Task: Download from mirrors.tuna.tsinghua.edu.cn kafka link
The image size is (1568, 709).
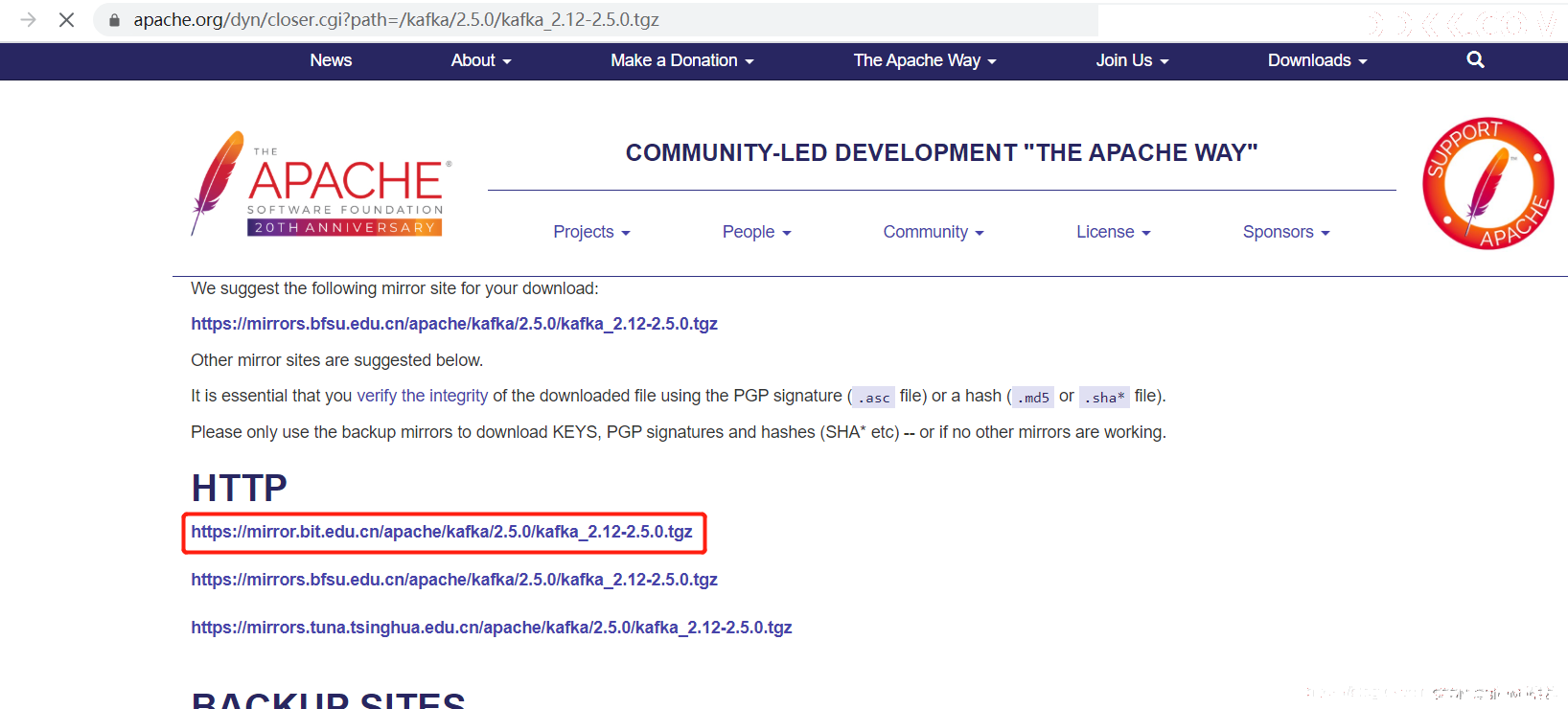Action: tap(492, 628)
